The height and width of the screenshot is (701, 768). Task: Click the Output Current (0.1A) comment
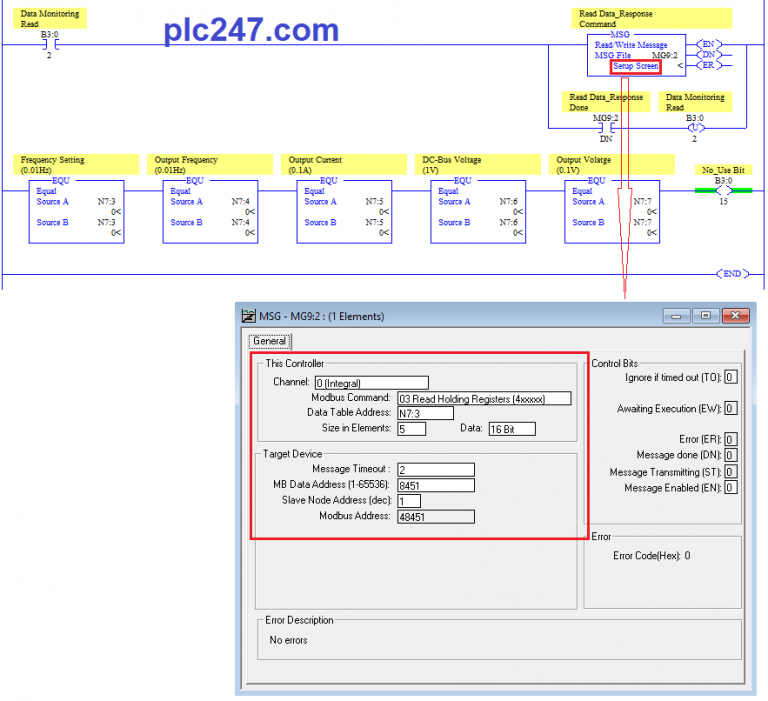tap(344, 165)
